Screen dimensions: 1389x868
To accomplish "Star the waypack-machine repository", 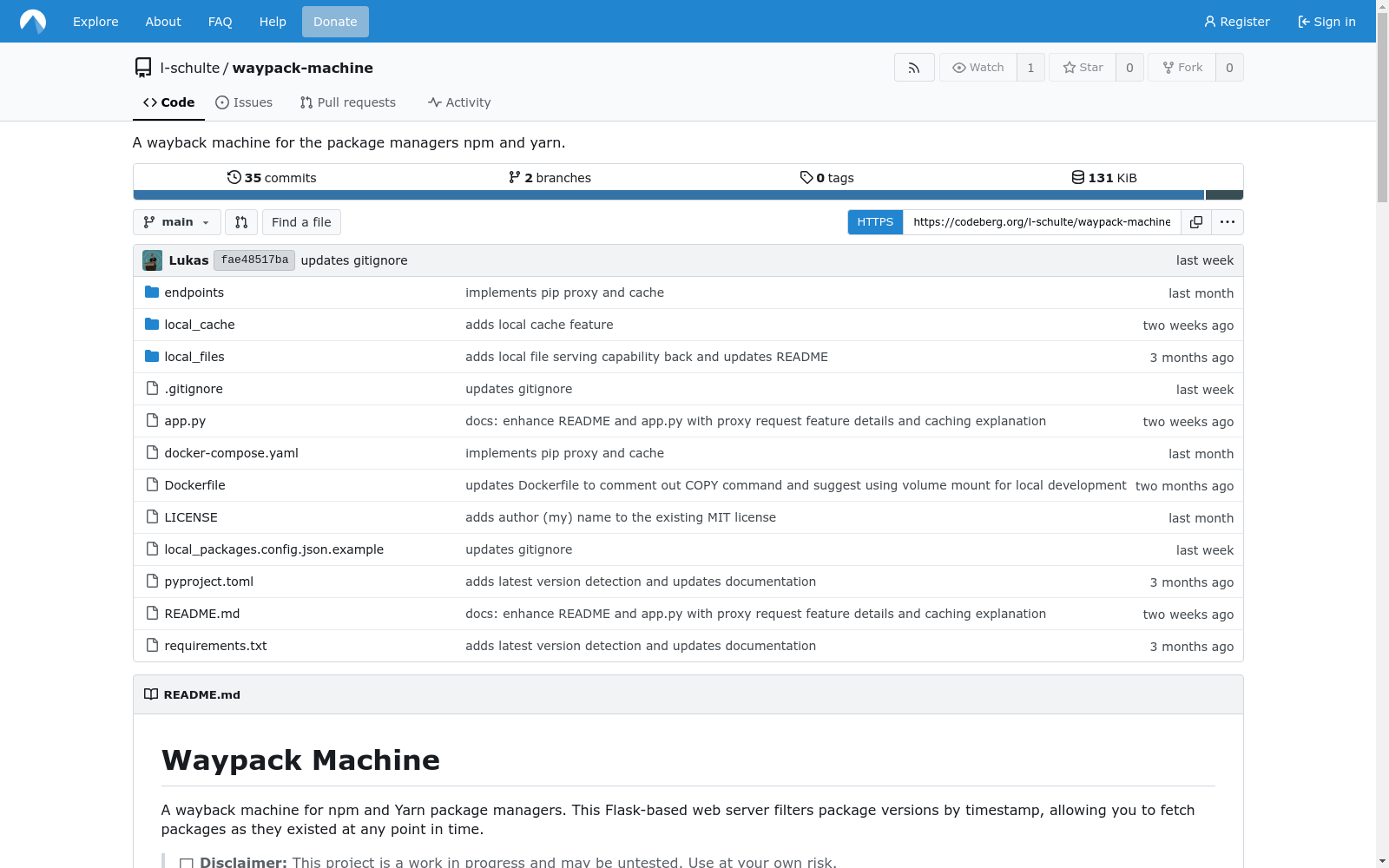I will coord(1083,68).
